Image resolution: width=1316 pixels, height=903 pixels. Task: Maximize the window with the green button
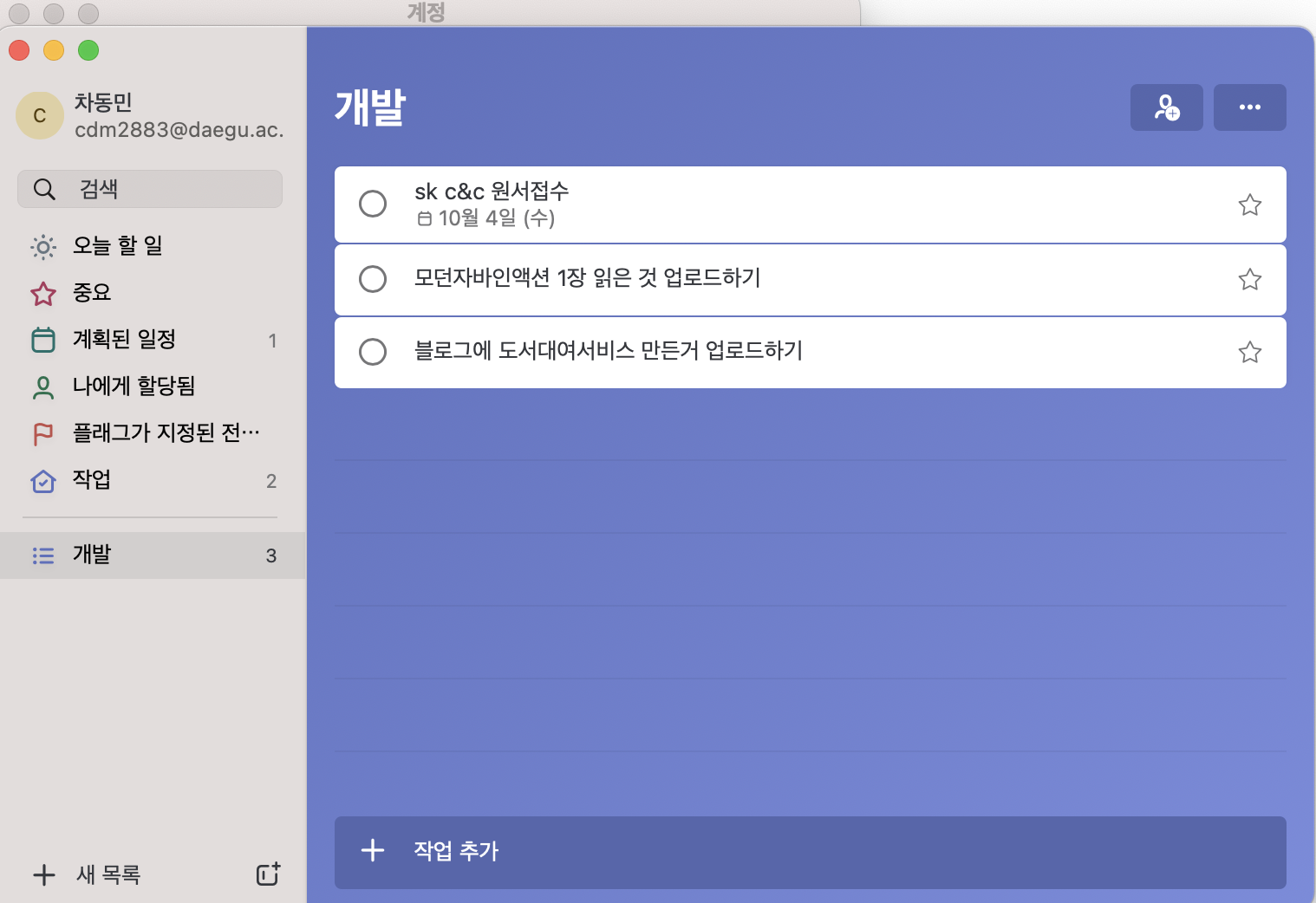[x=88, y=50]
